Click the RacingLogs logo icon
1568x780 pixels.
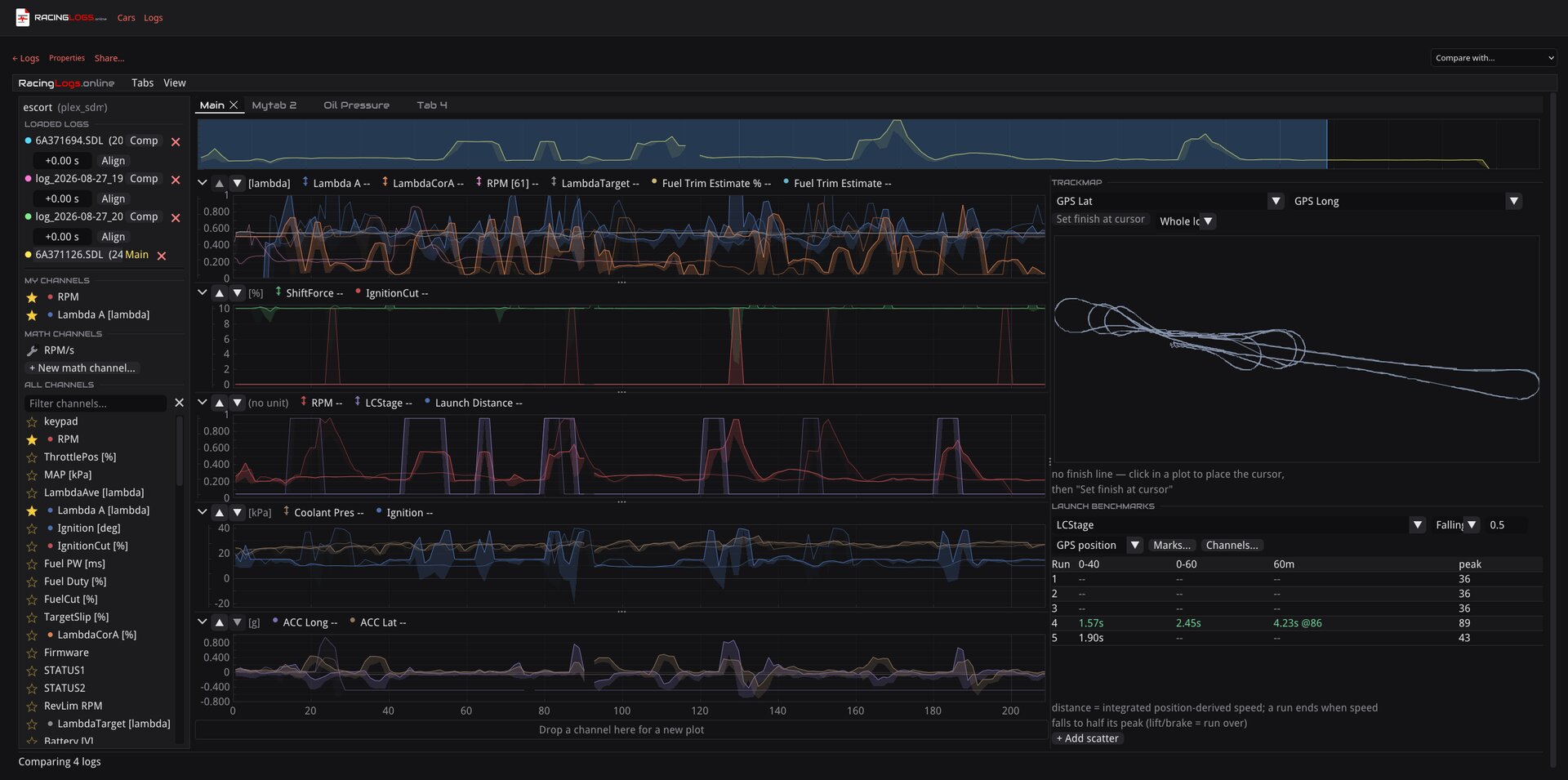click(x=23, y=17)
